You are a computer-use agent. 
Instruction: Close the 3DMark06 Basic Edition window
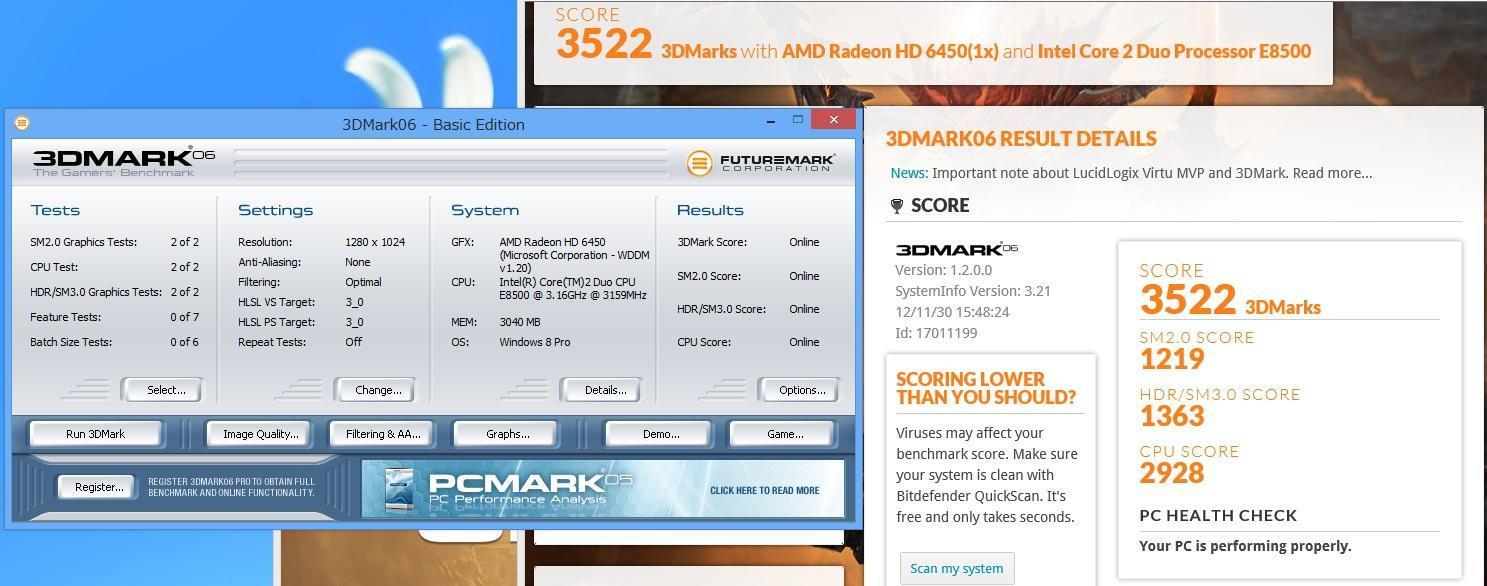833,120
